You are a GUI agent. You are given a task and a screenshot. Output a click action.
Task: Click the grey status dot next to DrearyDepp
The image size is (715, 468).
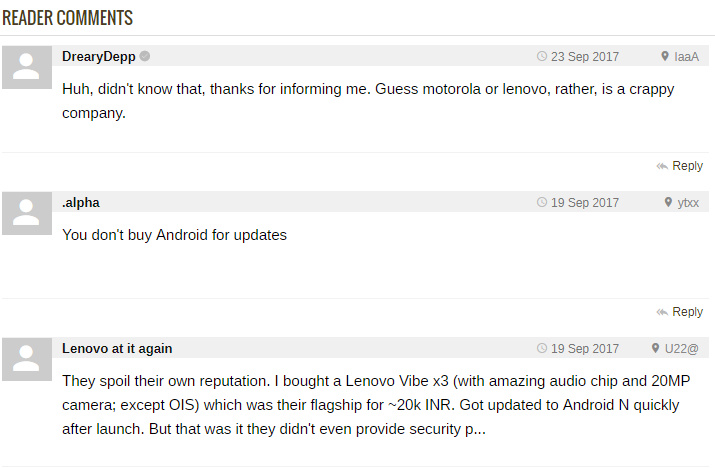145,56
